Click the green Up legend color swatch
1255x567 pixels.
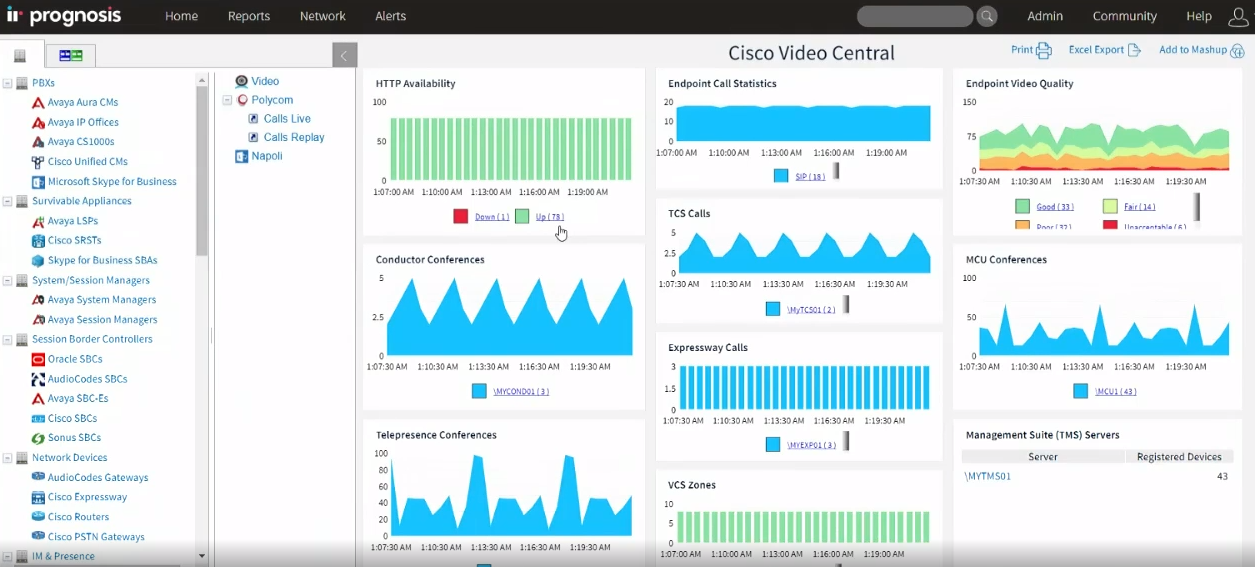[x=522, y=216]
